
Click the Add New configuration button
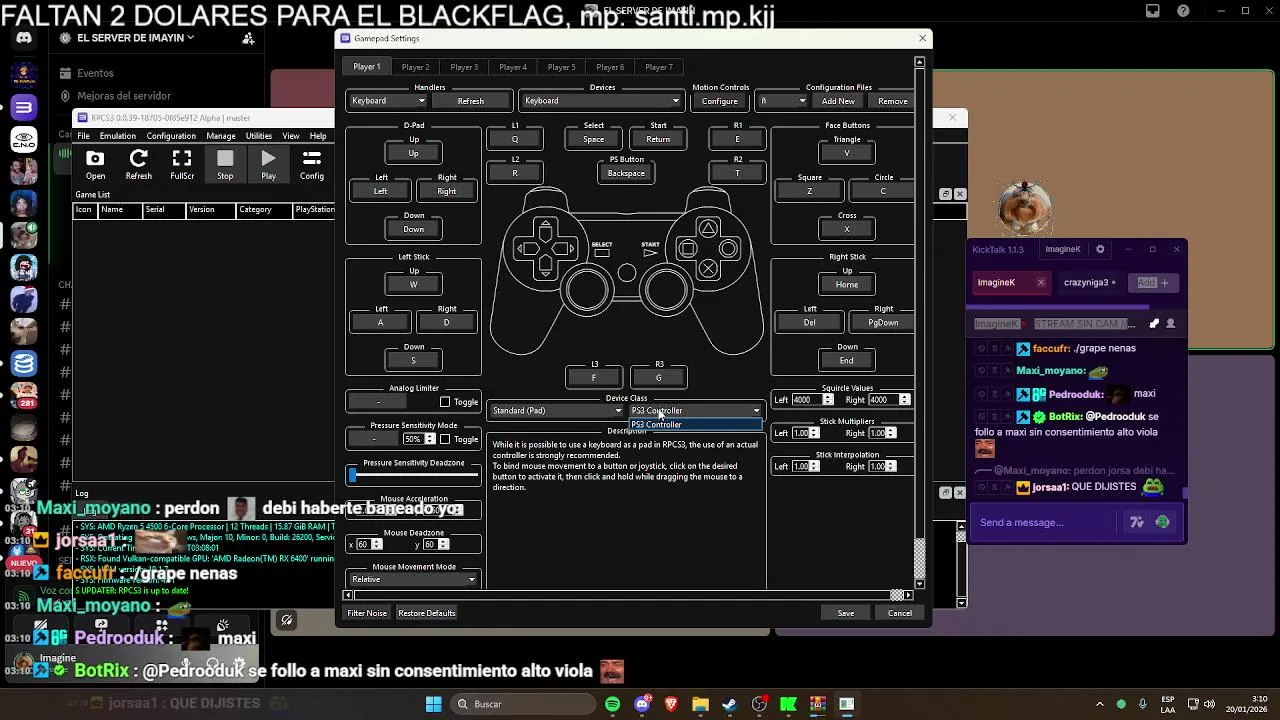click(838, 101)
